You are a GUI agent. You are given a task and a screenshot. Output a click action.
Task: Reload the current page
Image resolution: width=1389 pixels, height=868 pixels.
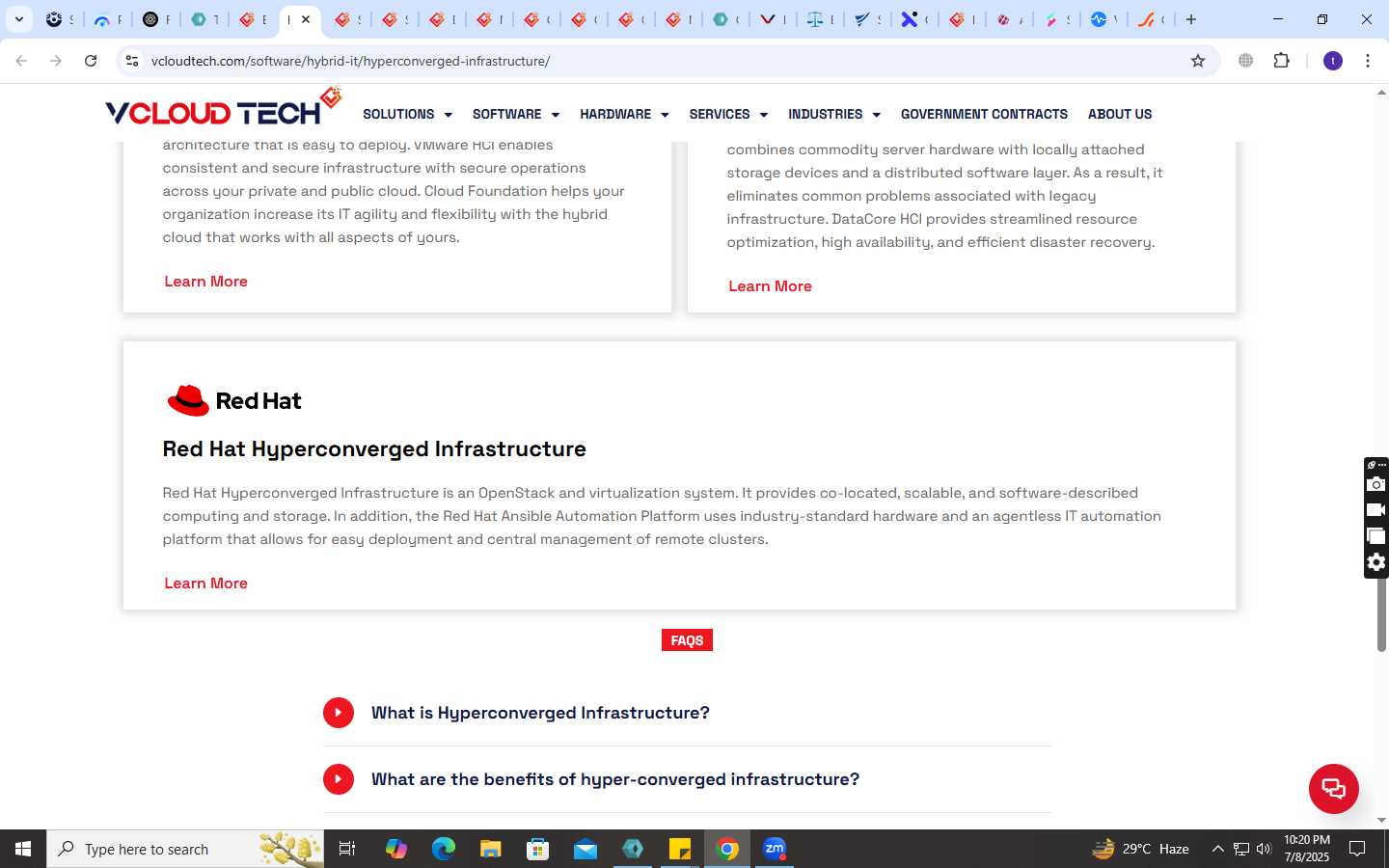(91, 61)
